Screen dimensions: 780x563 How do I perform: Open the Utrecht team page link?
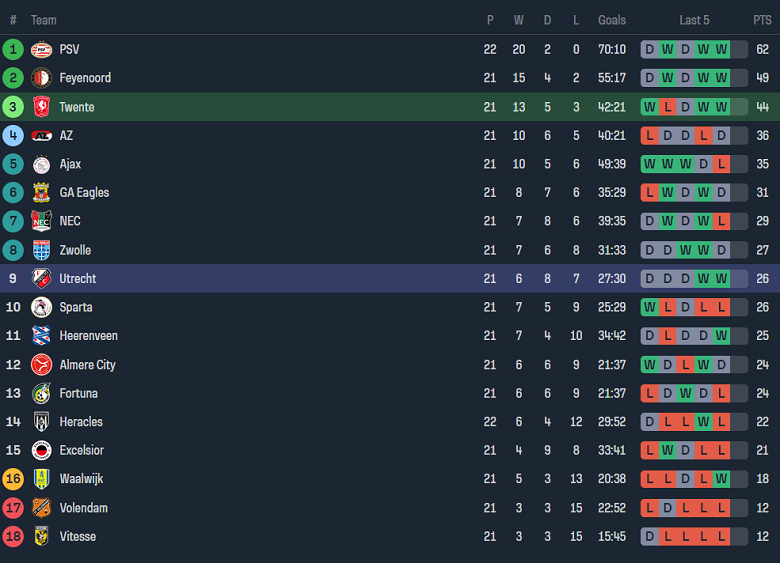tap(77, 279)
